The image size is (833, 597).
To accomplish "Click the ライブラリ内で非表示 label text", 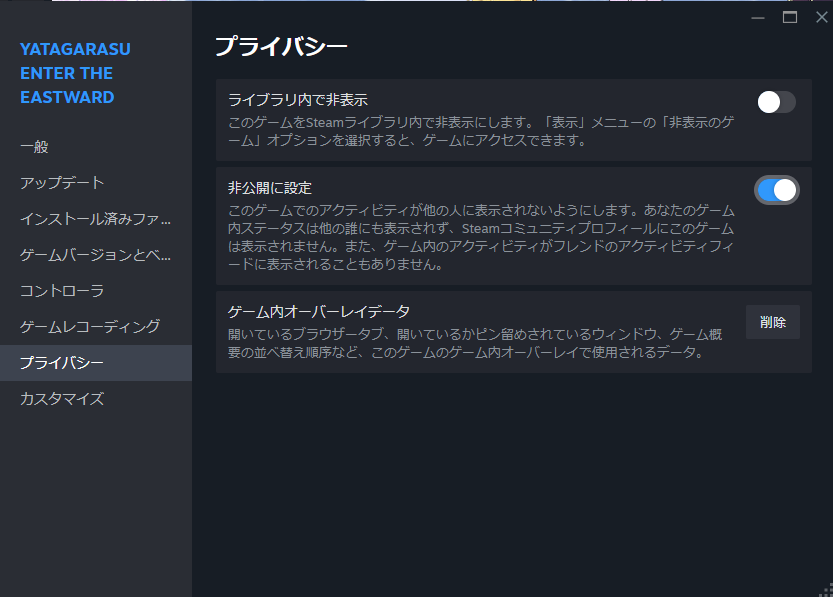I will pos(298,100).
